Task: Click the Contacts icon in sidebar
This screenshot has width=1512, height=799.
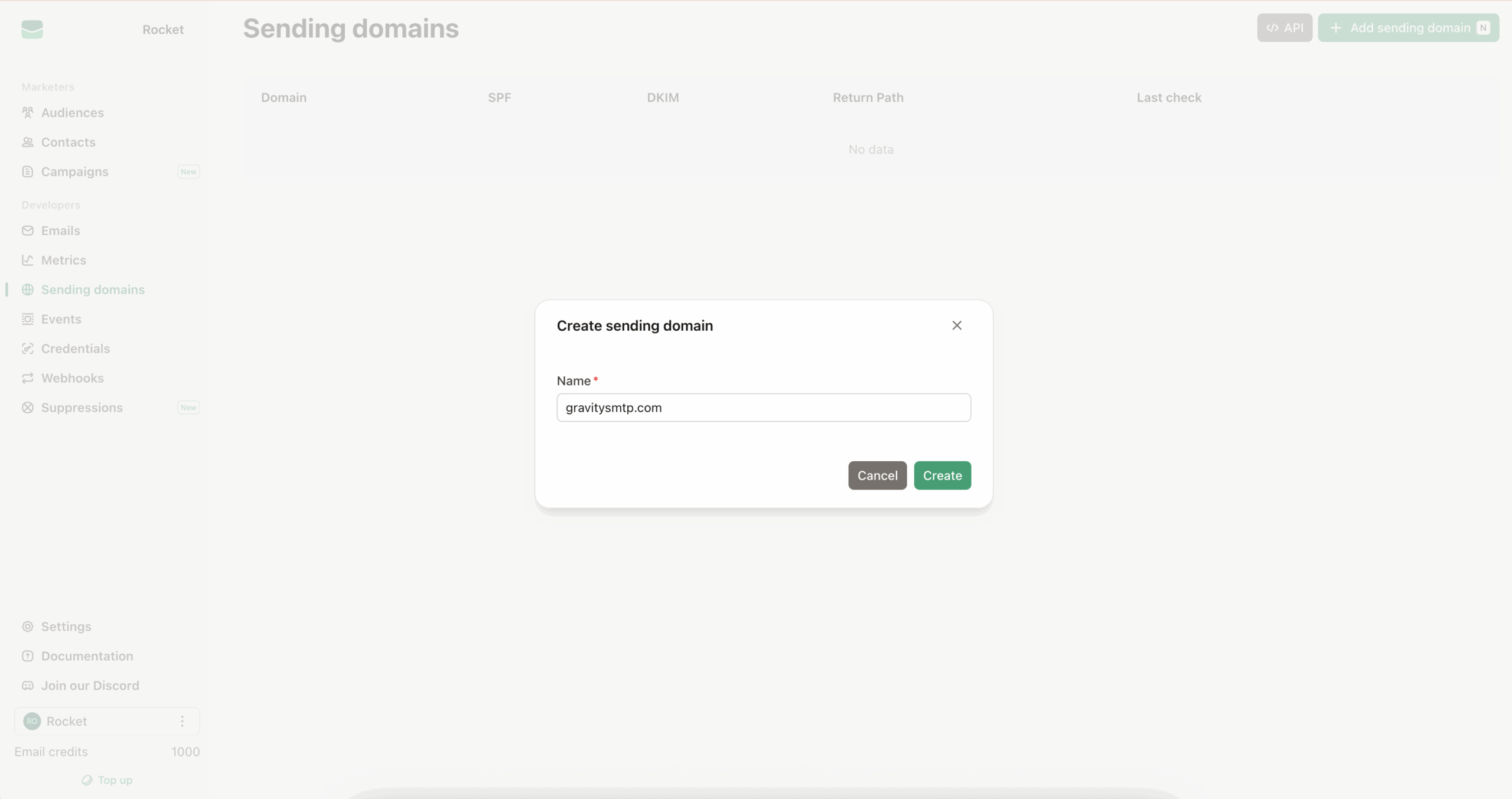Action: (x=28, y=142)
